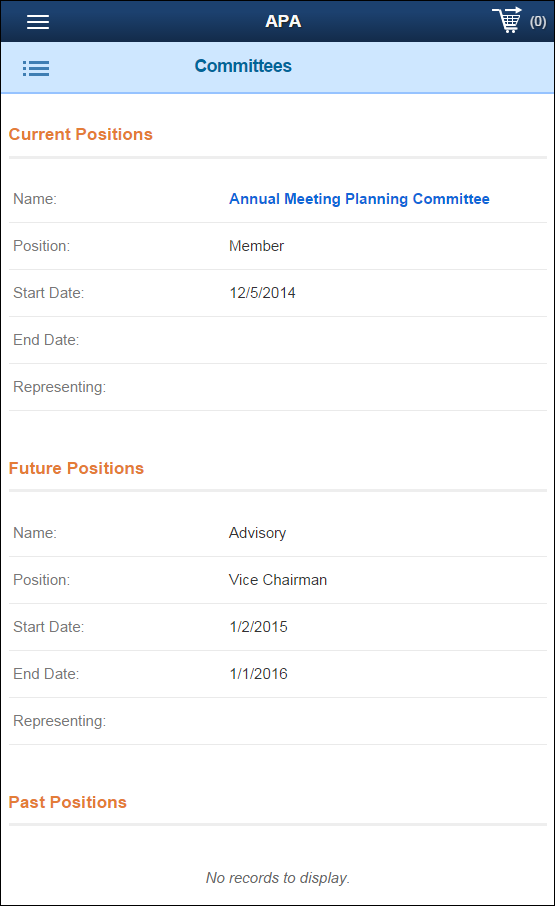Click the 1/1/2016 end date

(x=259, y=674)
